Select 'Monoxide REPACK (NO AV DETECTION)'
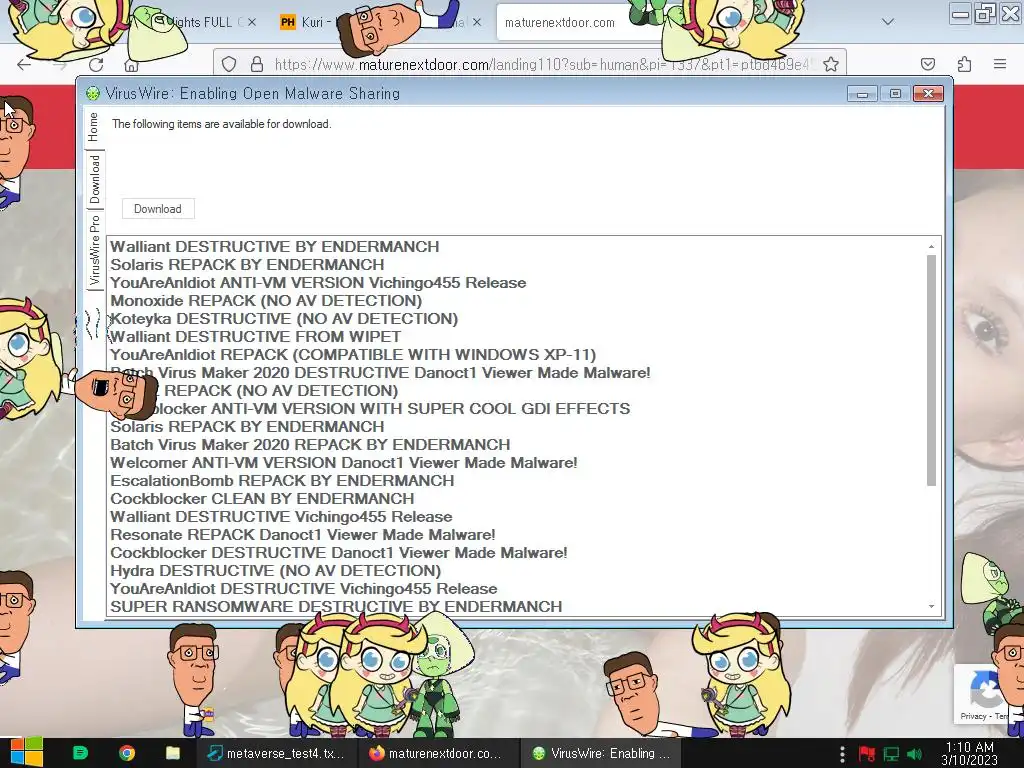 [x=266, y=301]
